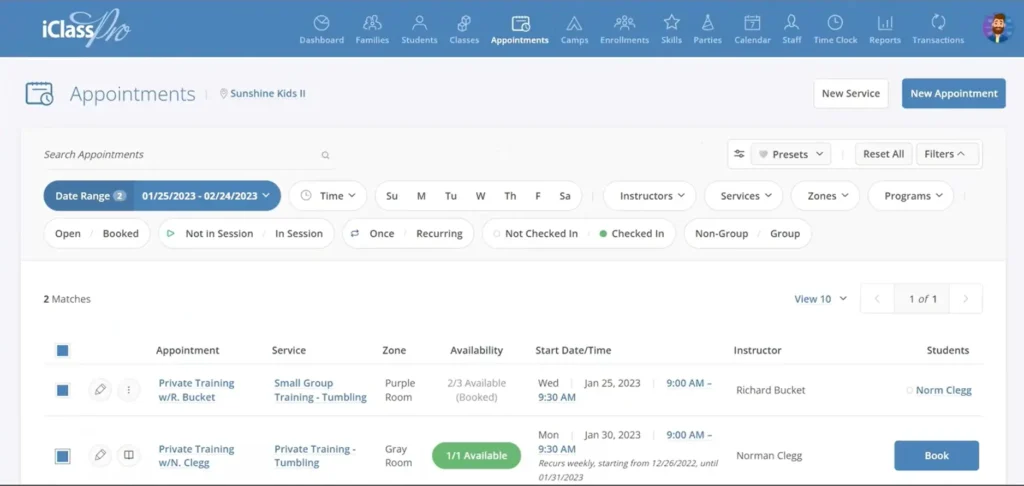This screenshot has height=486, width=1024.
Task: Open the Calendar icon in navbar
Action: [x=752, y=24]
